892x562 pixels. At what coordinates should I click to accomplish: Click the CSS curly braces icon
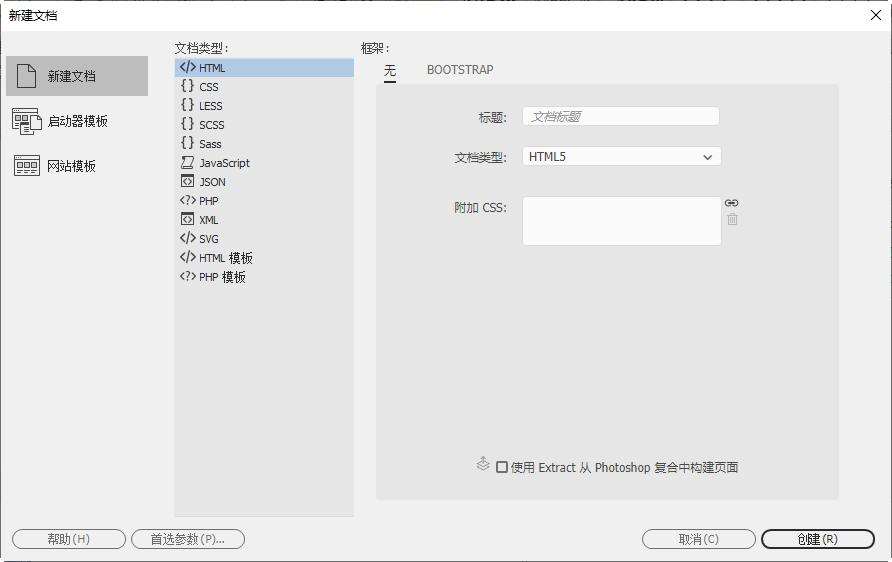point(187,86)
